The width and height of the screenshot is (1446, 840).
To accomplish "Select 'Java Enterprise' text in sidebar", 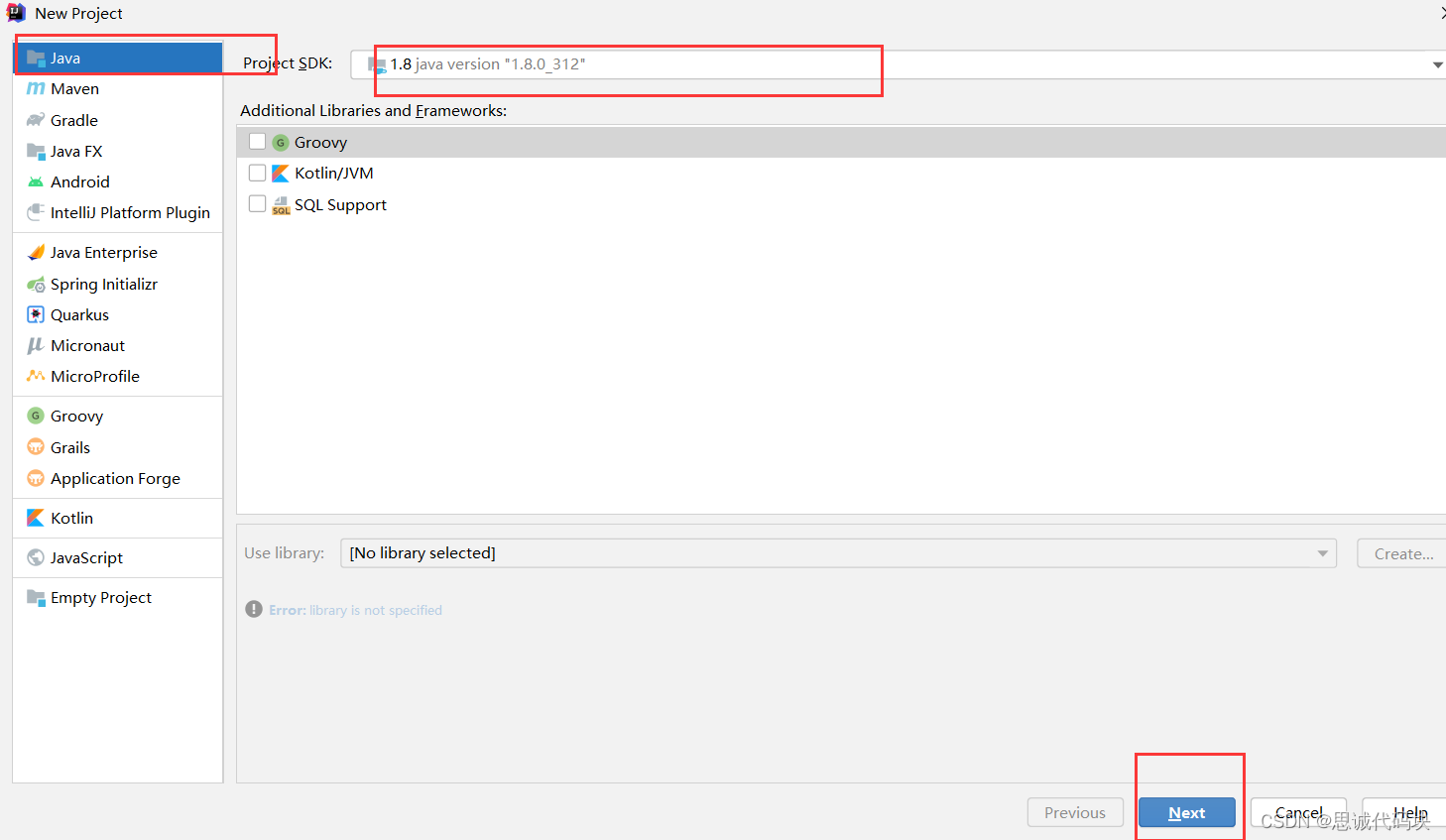I will [x=104, y=253].
